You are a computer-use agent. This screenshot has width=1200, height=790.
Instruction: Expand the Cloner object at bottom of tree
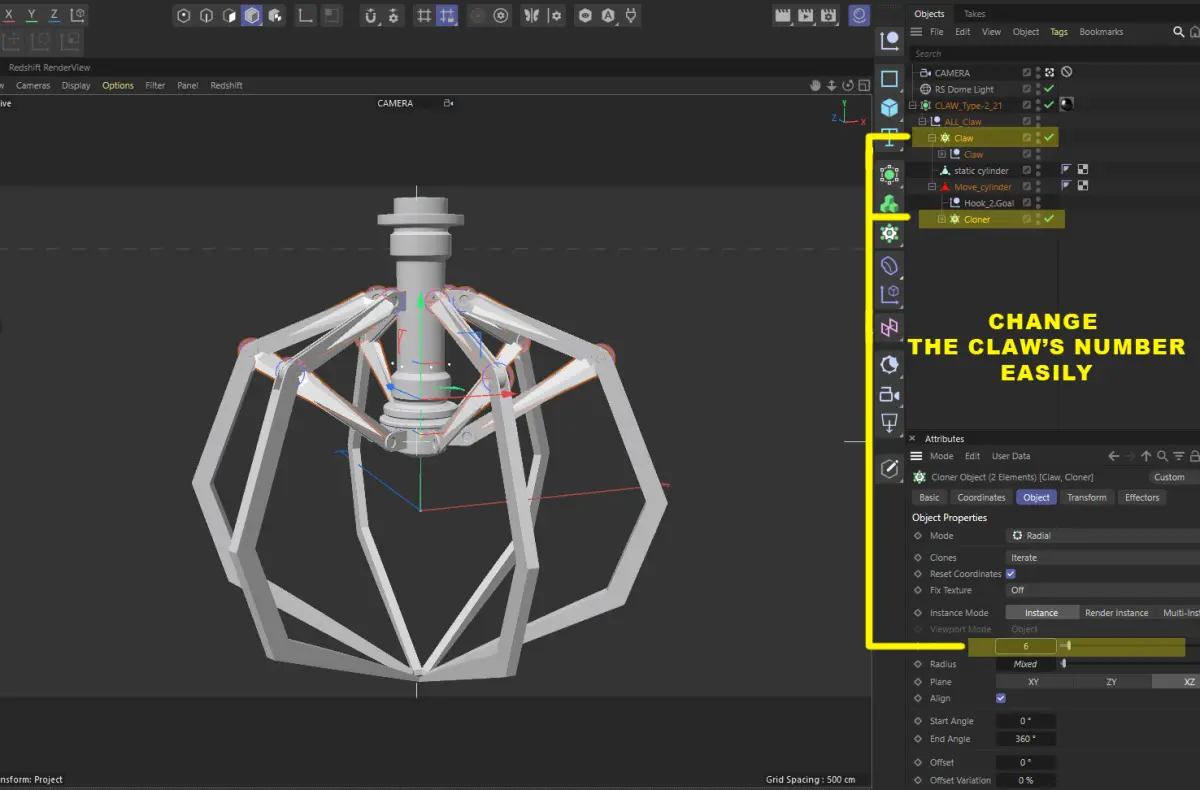tap(941, 219)
